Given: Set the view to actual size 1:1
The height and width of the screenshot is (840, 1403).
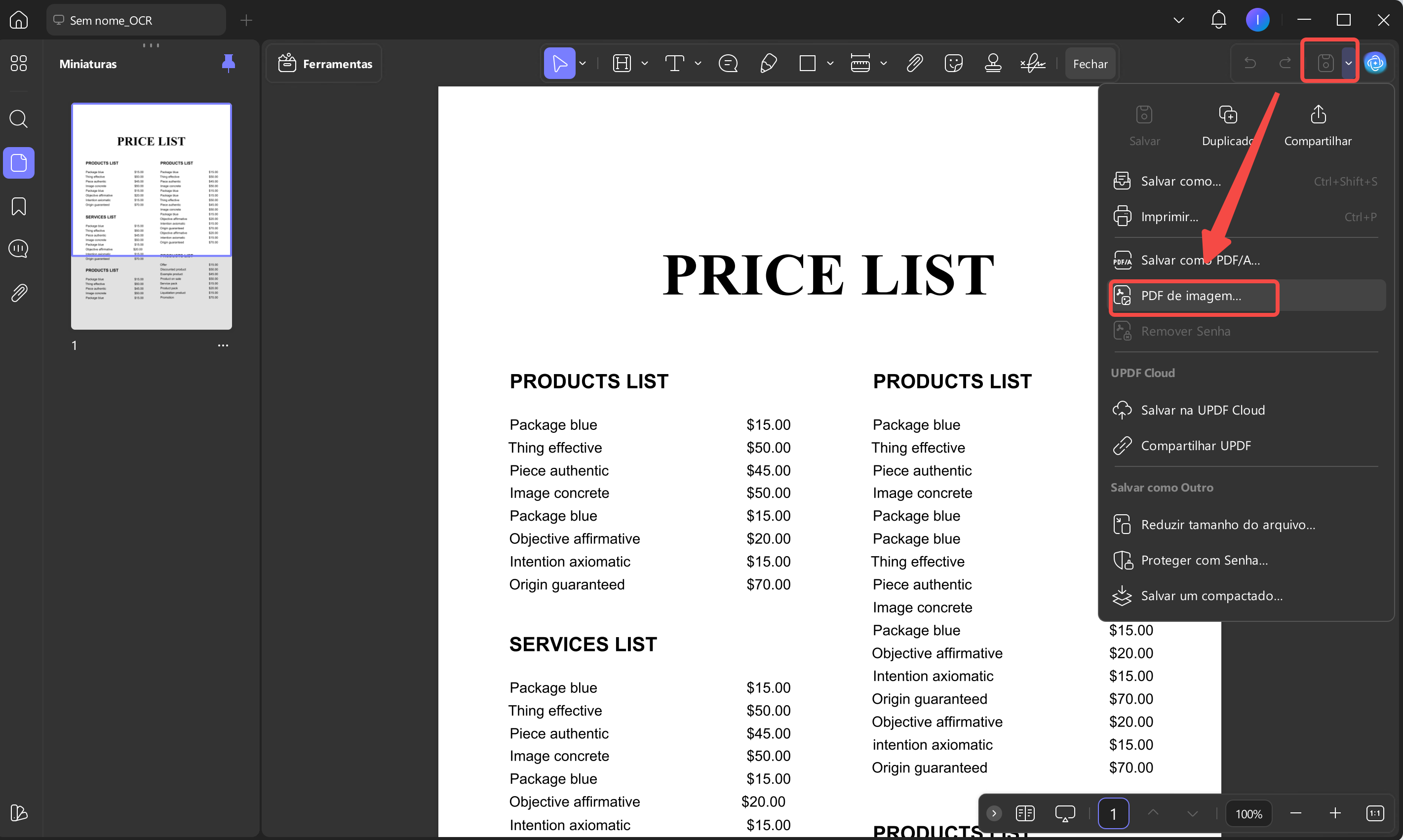Looking at the screenshot, I should pyautogui.click(x=1375, y=813).
